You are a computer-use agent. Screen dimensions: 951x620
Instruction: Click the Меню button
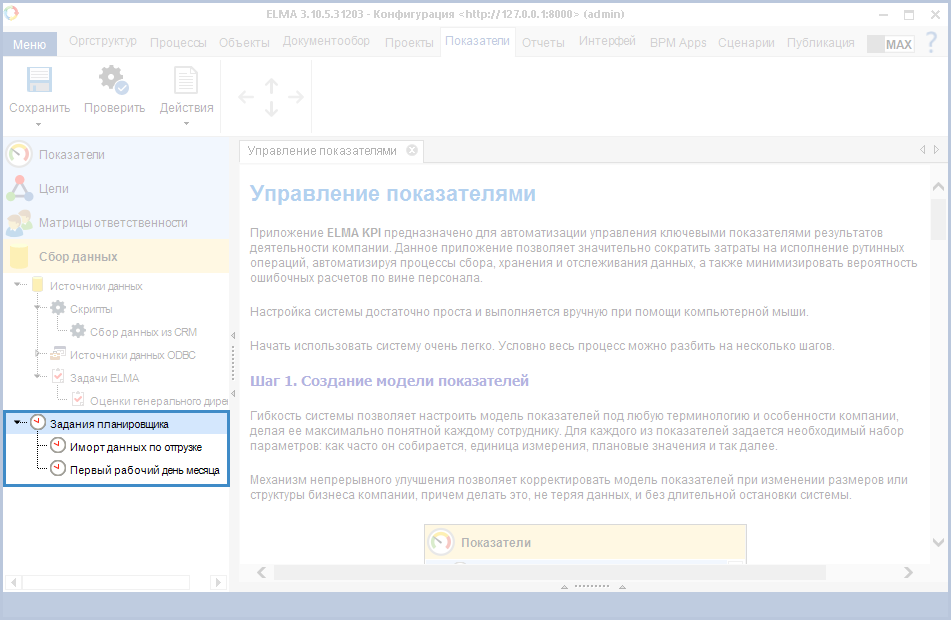coord(30,44)
